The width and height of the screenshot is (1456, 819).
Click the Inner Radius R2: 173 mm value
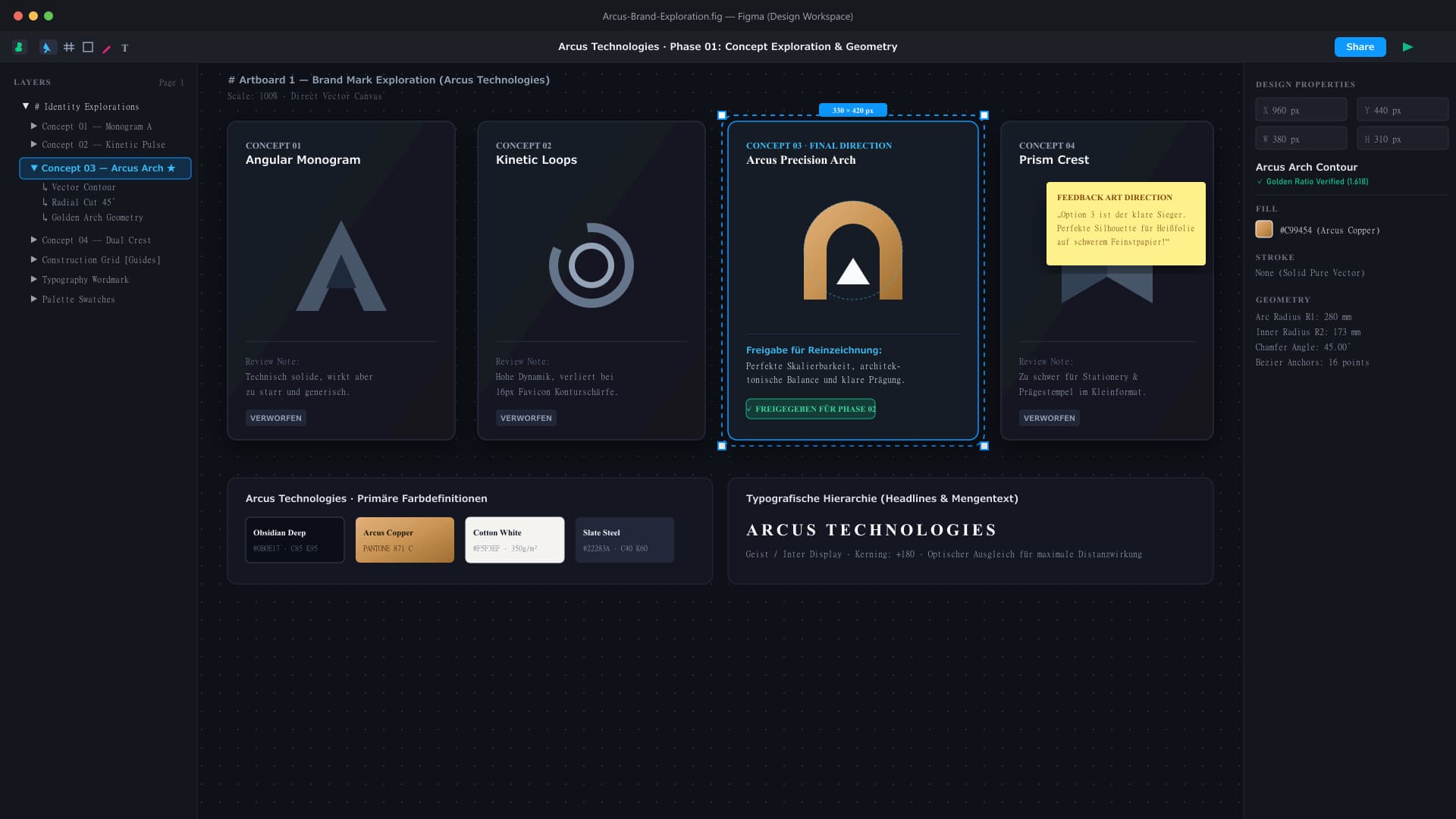coord(1308,332)
